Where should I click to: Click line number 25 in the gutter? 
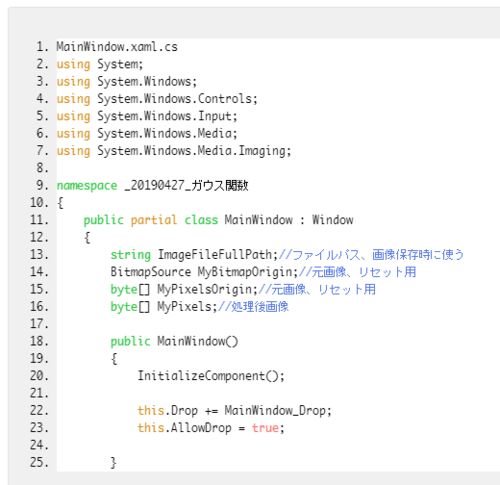(39, 463)
